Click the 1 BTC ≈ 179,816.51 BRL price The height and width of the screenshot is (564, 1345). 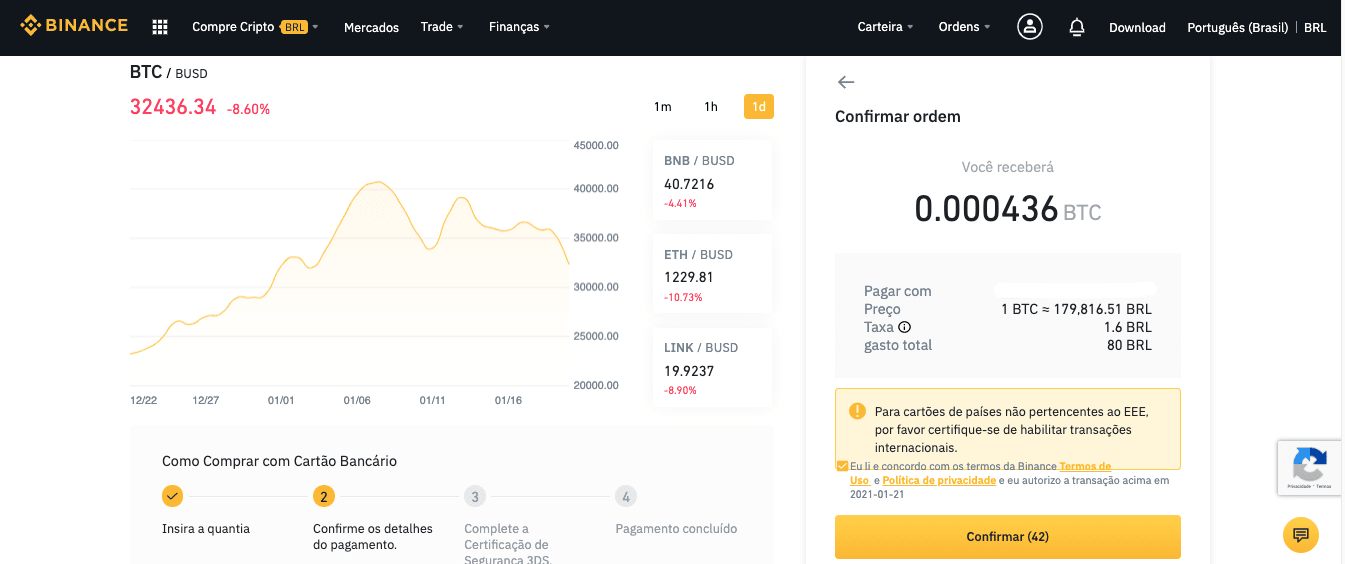[x=1076, y=309]
